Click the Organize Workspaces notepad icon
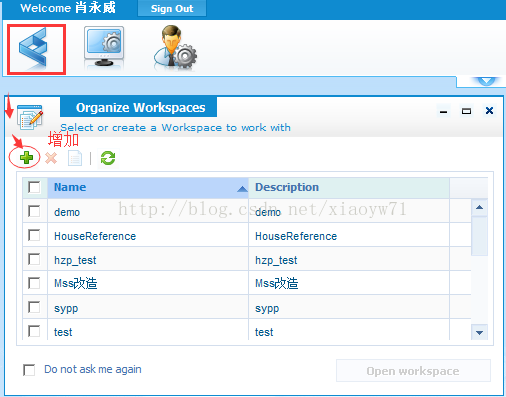 click(30, 117)
